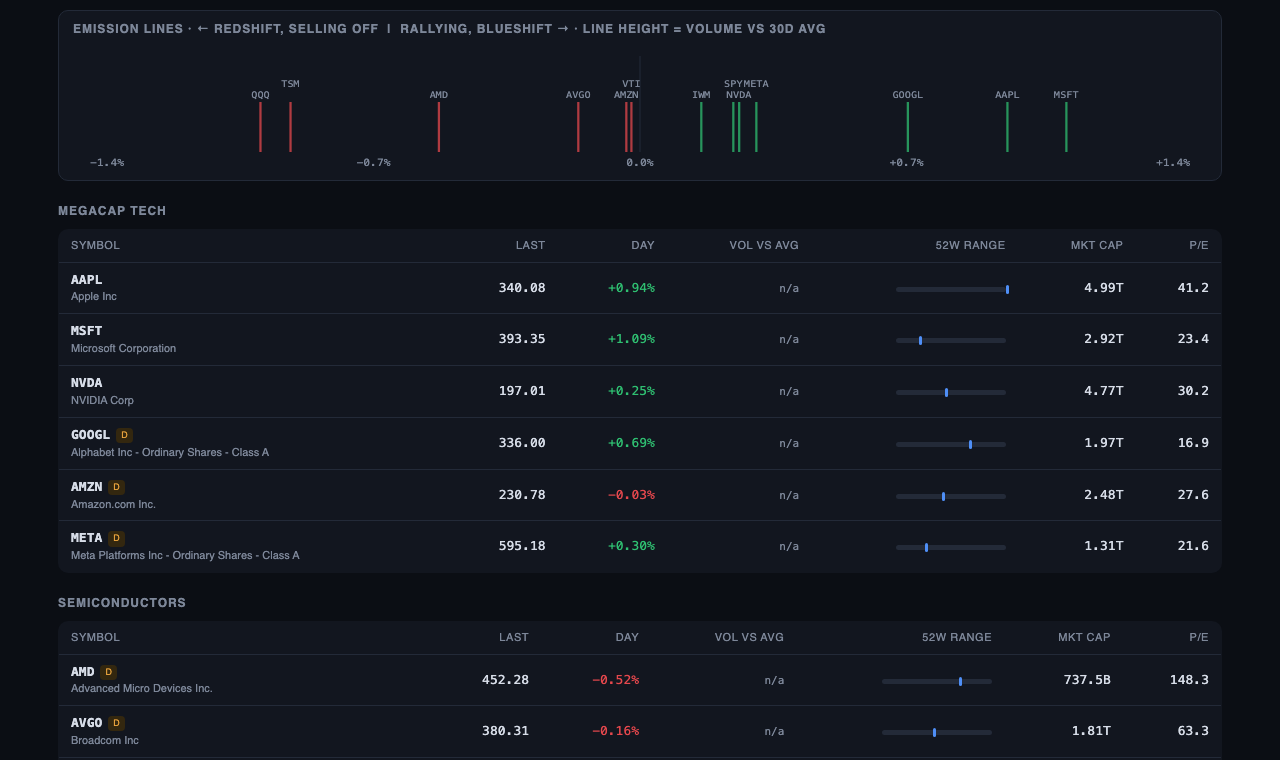
Task: Click MSFT day change +1.09%
Action: pos(631,339)
